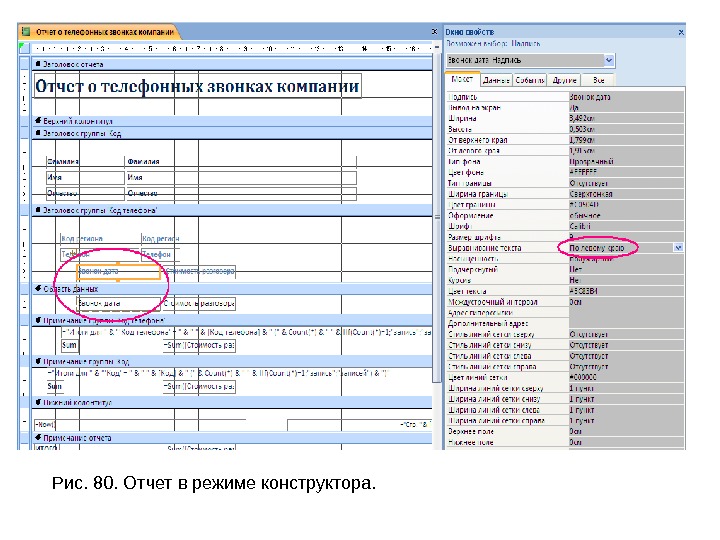This screenshot has height=540, width=720.
Task: Close the 'Окно свойств' property sheet
Action: (x=681, y=32)
